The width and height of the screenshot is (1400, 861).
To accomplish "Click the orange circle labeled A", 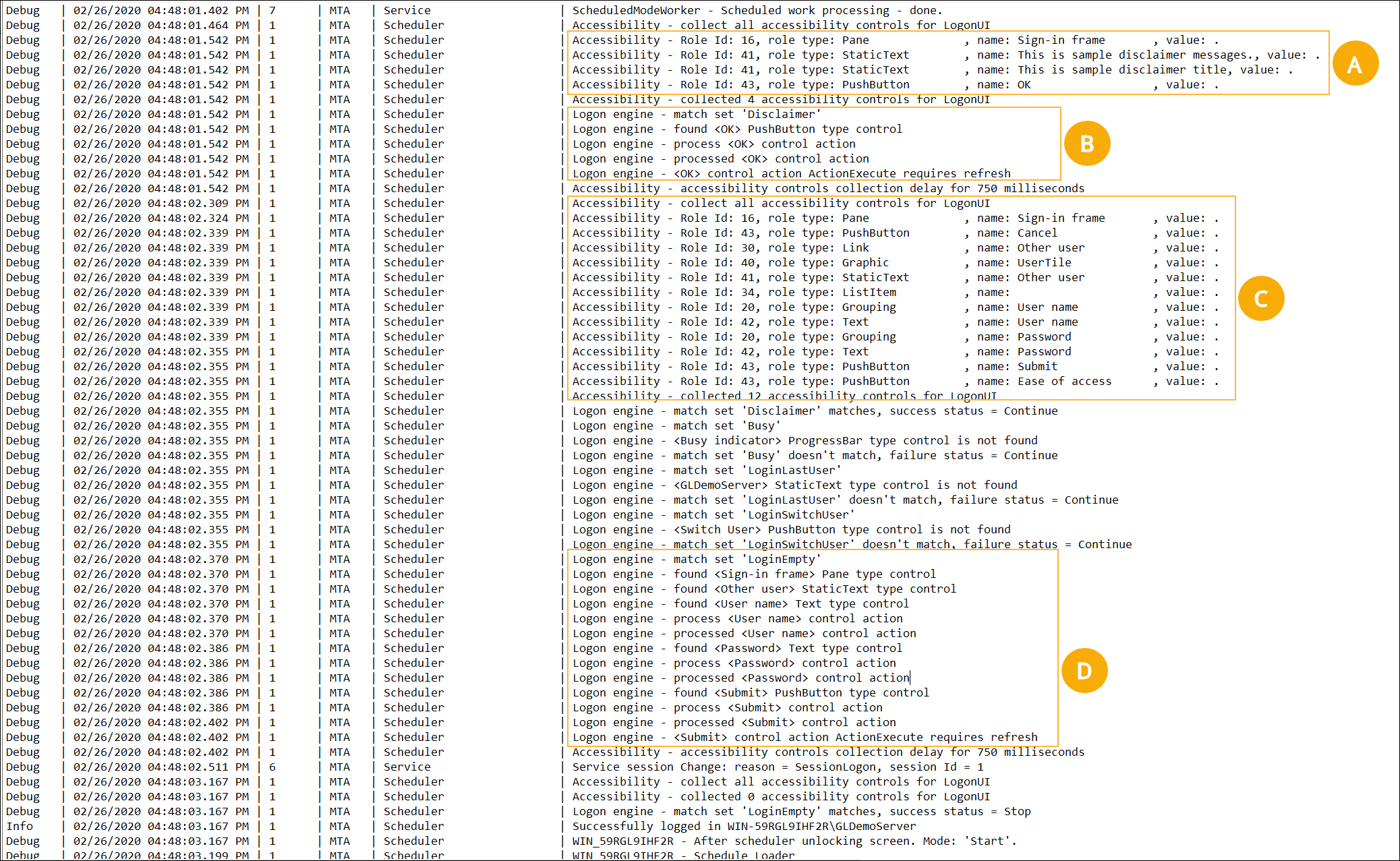I will (1355, 64).
